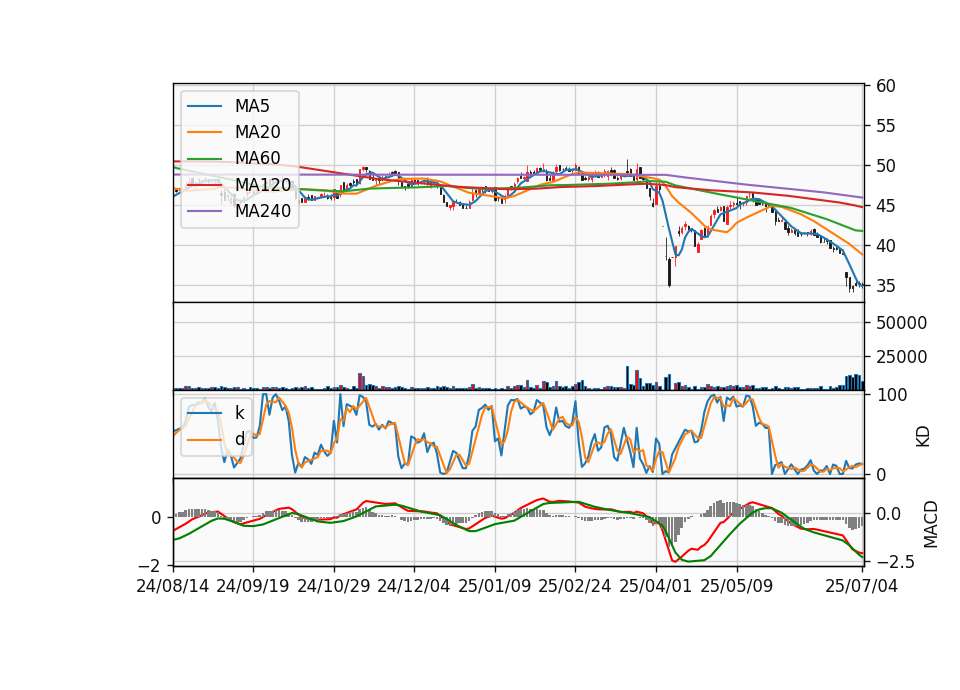Click the volume axis value 25000
960x690 pixels.
coord(901,357)
